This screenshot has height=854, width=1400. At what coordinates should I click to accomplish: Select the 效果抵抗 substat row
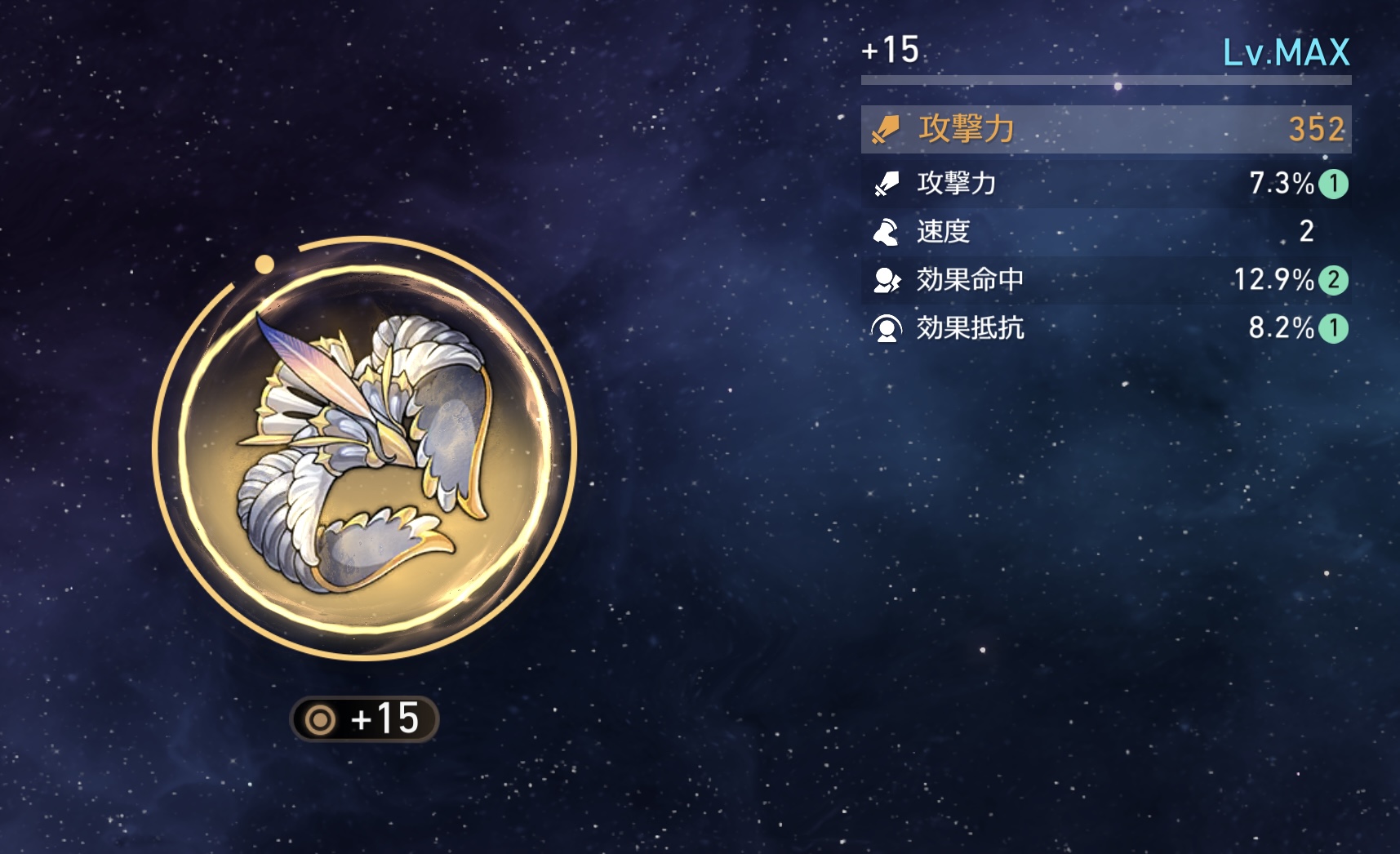tap(1106, 328)
